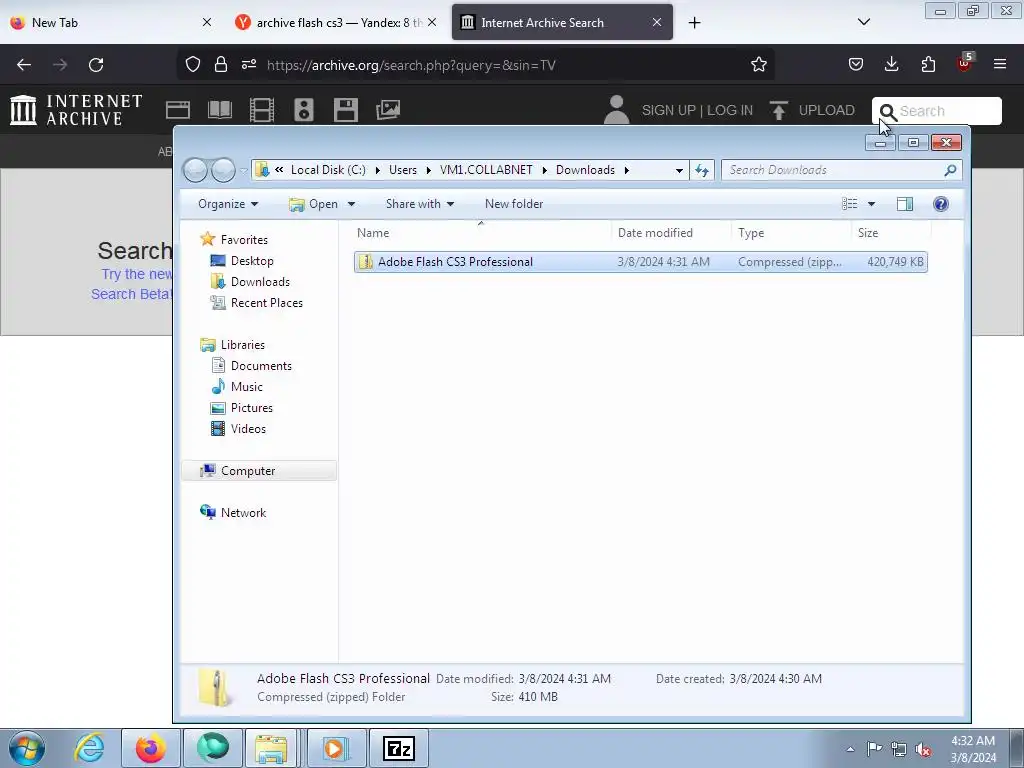Click the site security padlock icon

221,65
